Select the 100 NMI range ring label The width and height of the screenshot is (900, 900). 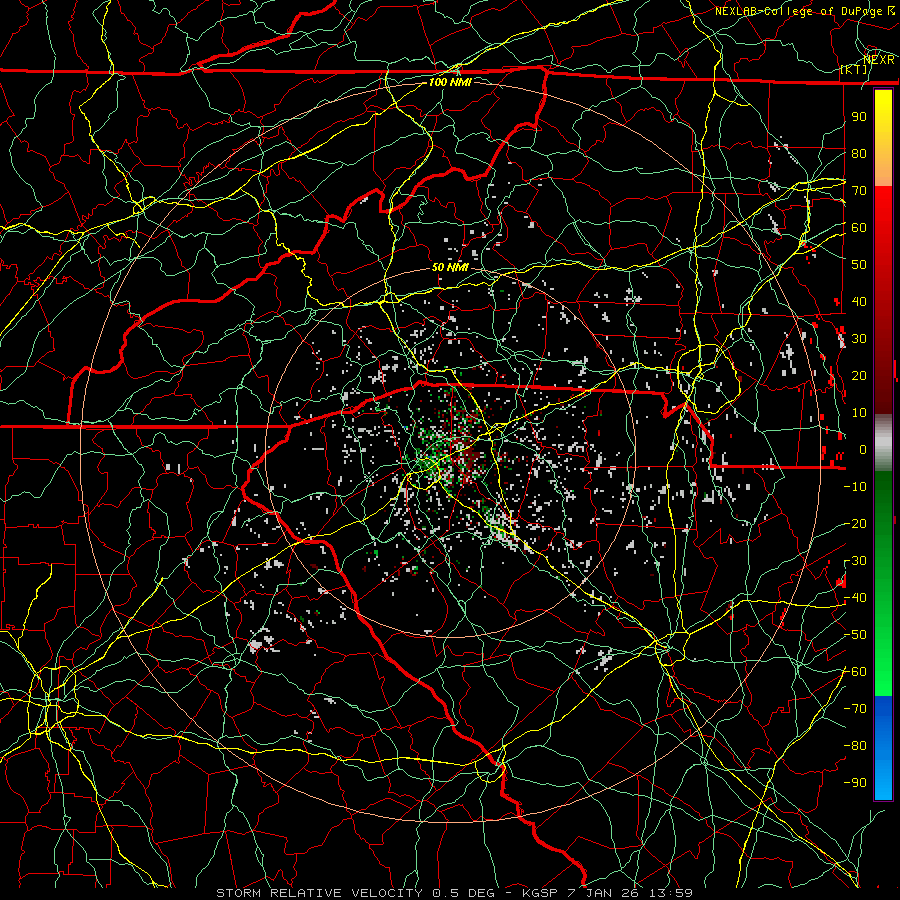pos(450,82)
